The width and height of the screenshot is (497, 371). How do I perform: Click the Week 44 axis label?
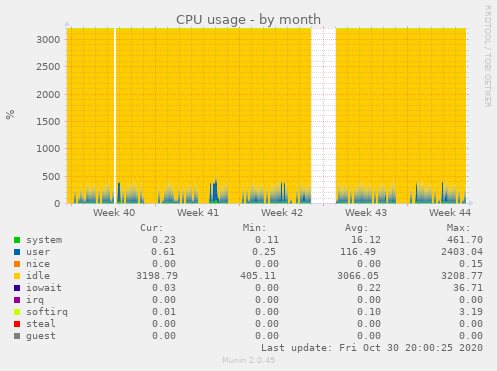[x=450, y=213]
